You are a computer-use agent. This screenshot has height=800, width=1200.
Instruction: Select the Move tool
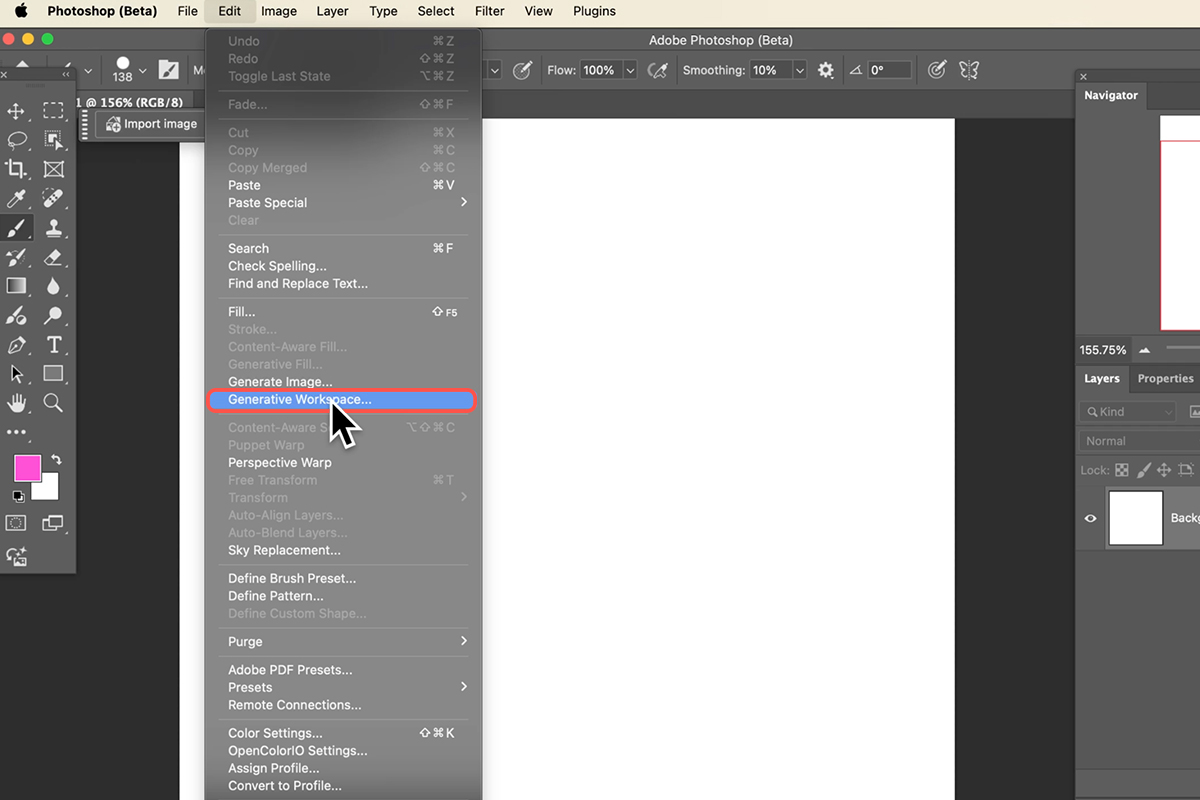pos(16,111)
